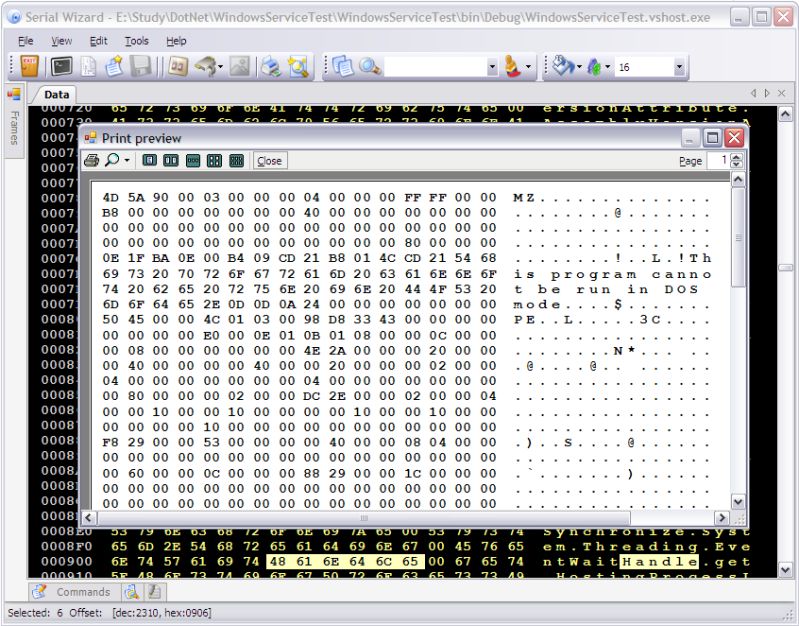Click the Page number field in Print preview
This screenshot has width=799, height=626.
point(718,161)
